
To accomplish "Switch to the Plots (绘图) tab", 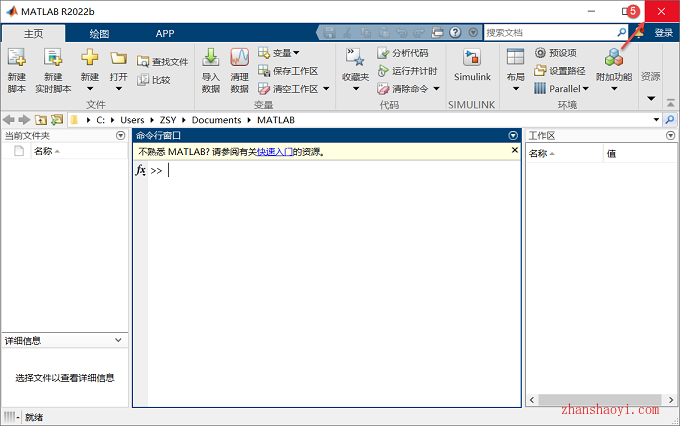I will click(99, 34).
